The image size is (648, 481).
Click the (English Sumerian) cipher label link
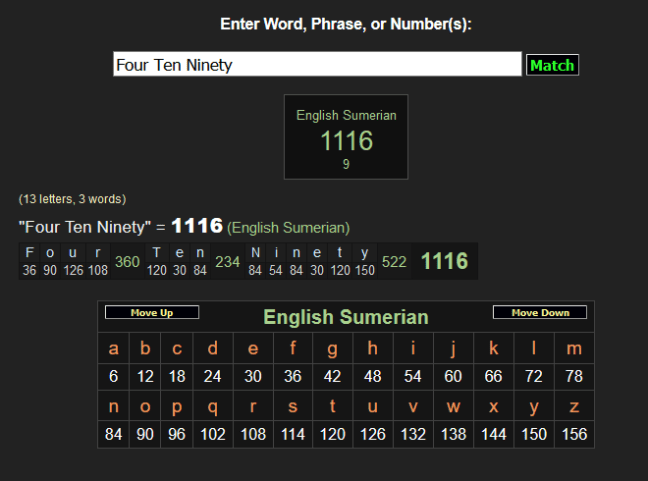[x=288, y=228]
